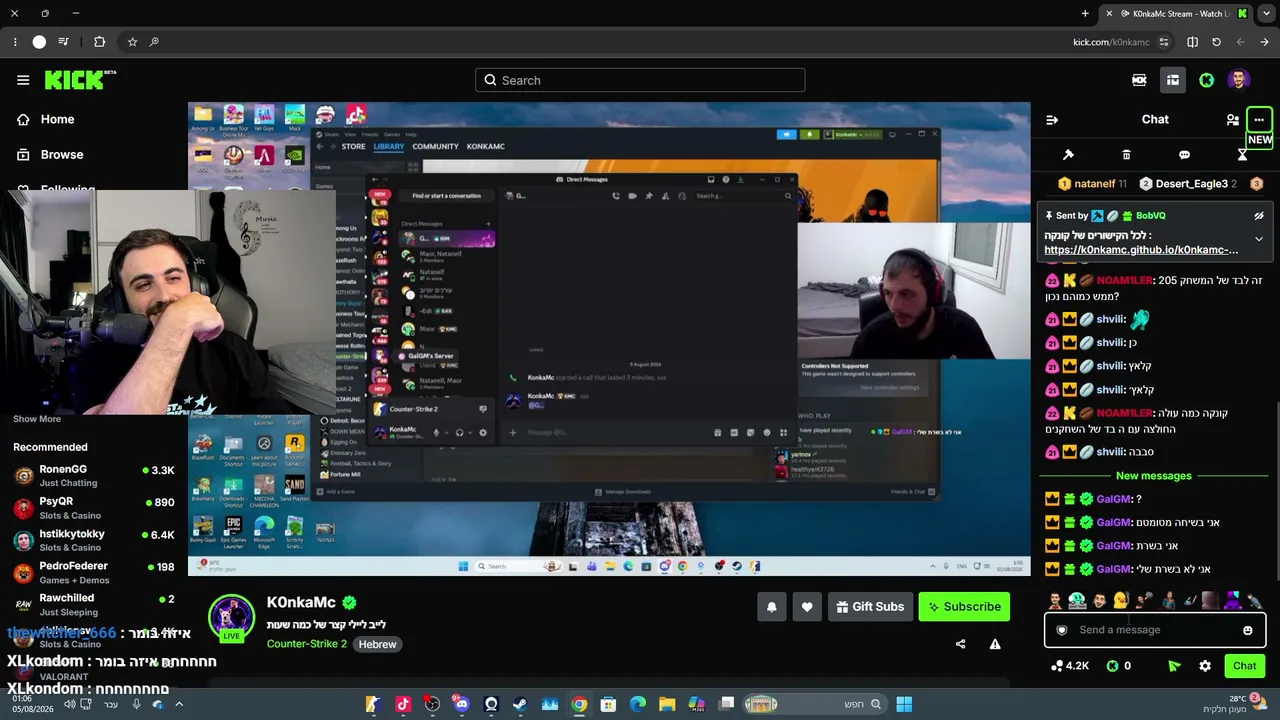Open recommended channel RonenGG
Image resolution: width=1280 pixels, height=720 pixels.
click(x=94, y=475)
